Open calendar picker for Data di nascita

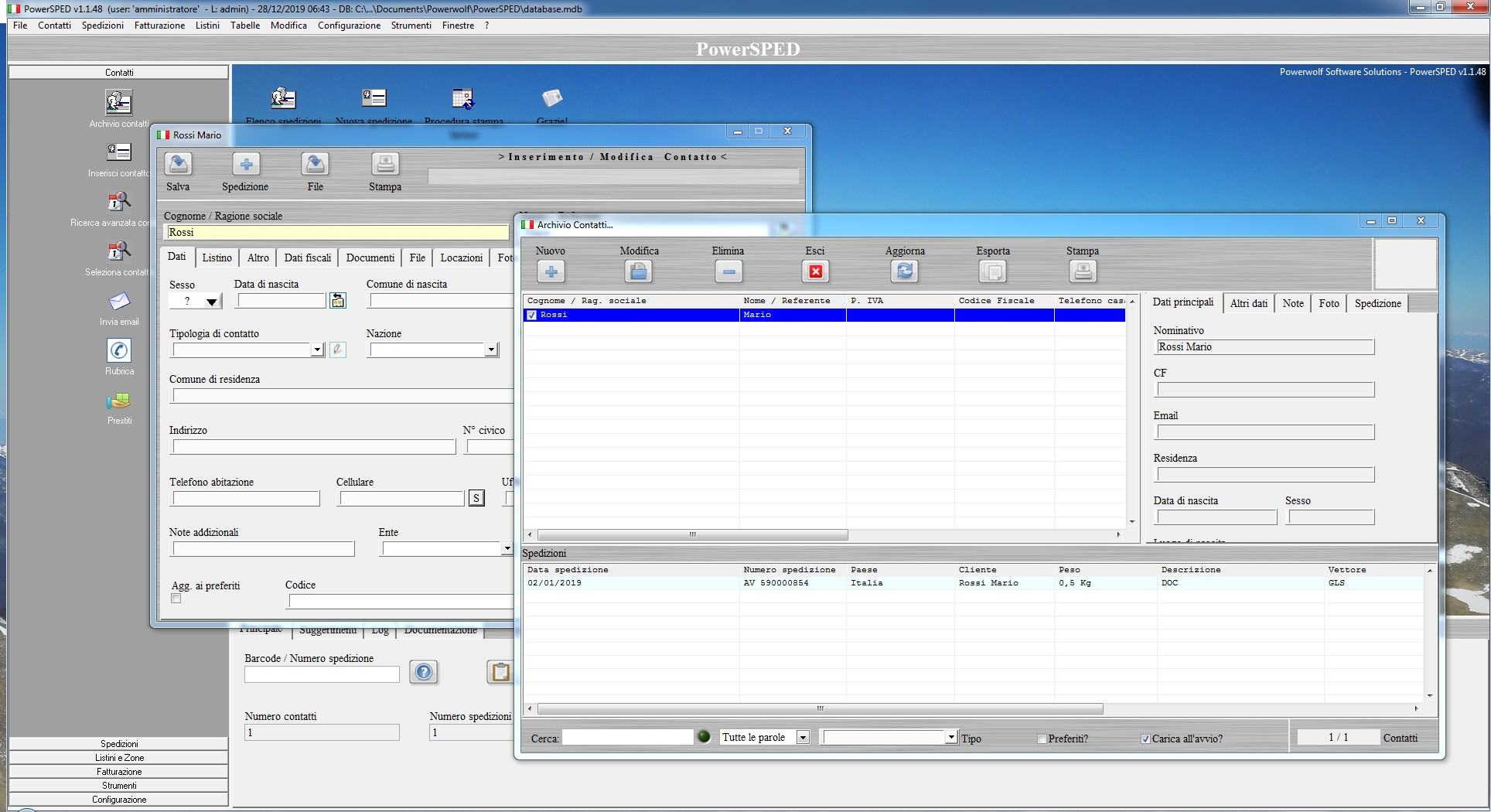click(338, 301)
